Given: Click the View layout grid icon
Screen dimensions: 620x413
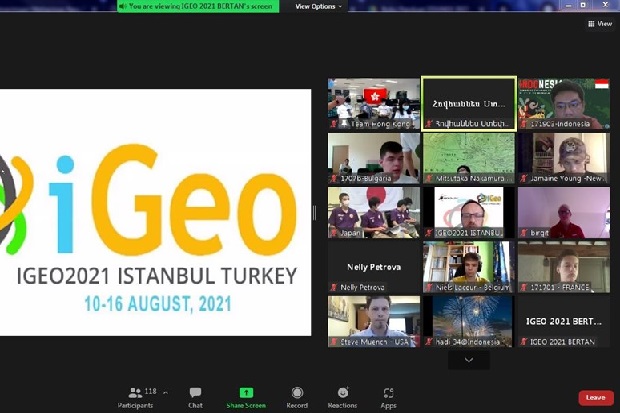Looking at the screenshot, I should pos(591,24).
